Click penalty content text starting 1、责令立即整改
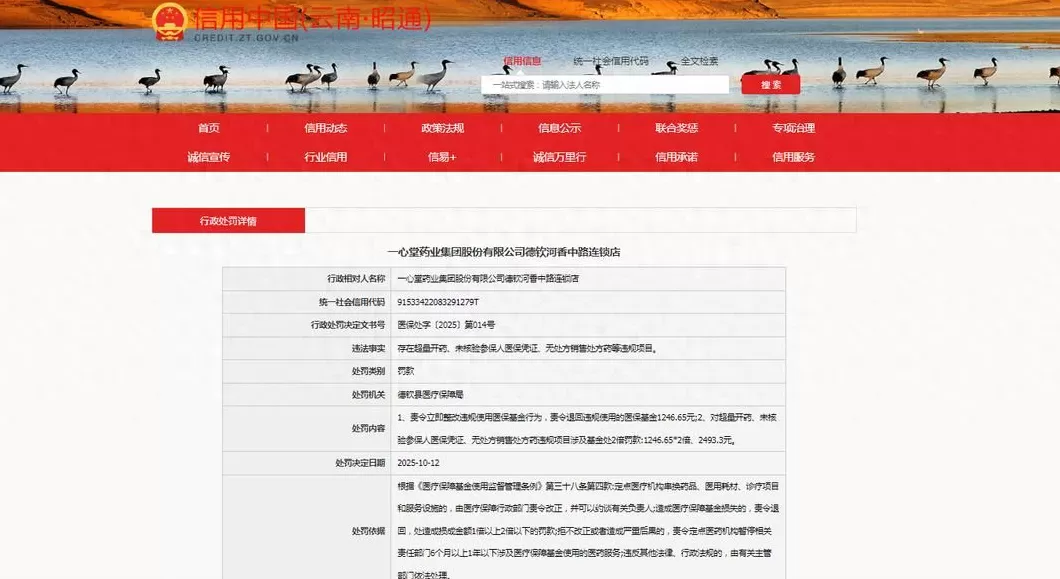 pyautogui.click(x=587, y=429)
